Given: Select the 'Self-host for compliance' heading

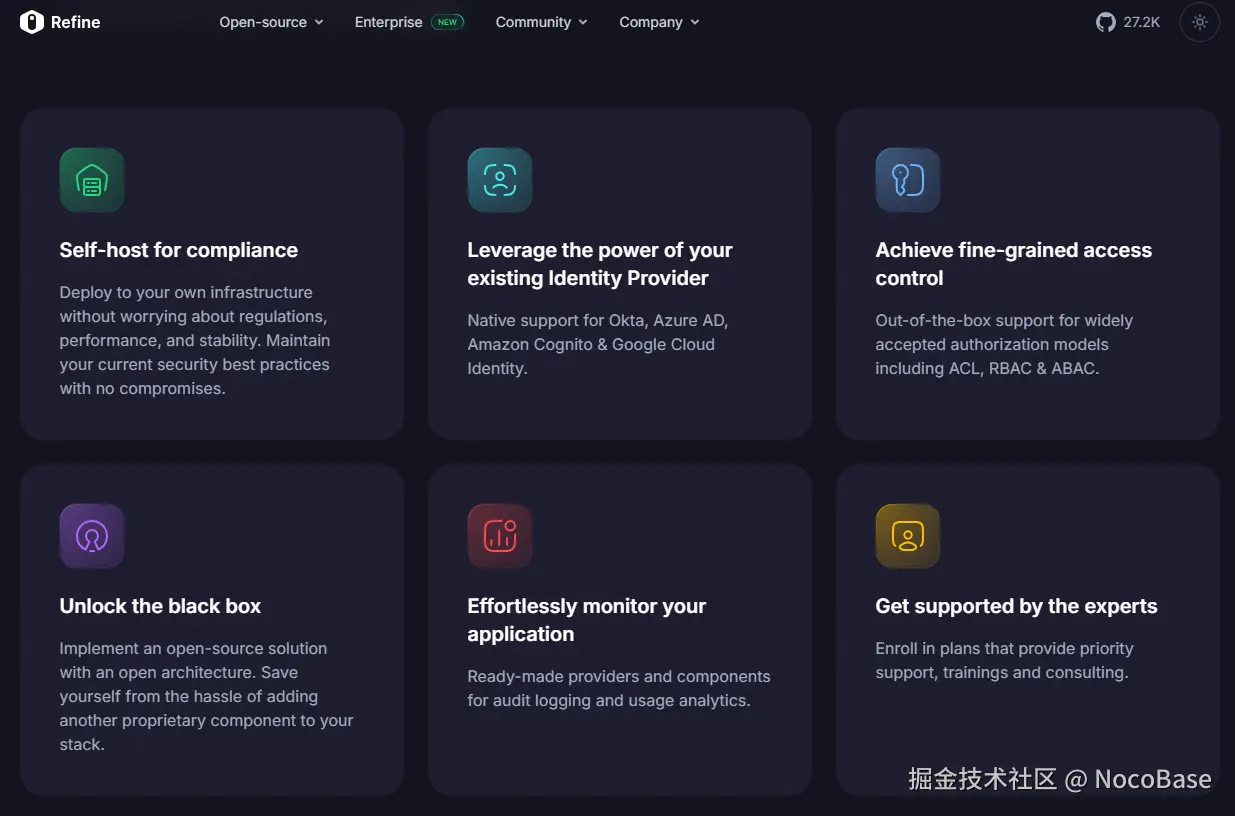Looking at the screenshot, I should tap(179, 250).
